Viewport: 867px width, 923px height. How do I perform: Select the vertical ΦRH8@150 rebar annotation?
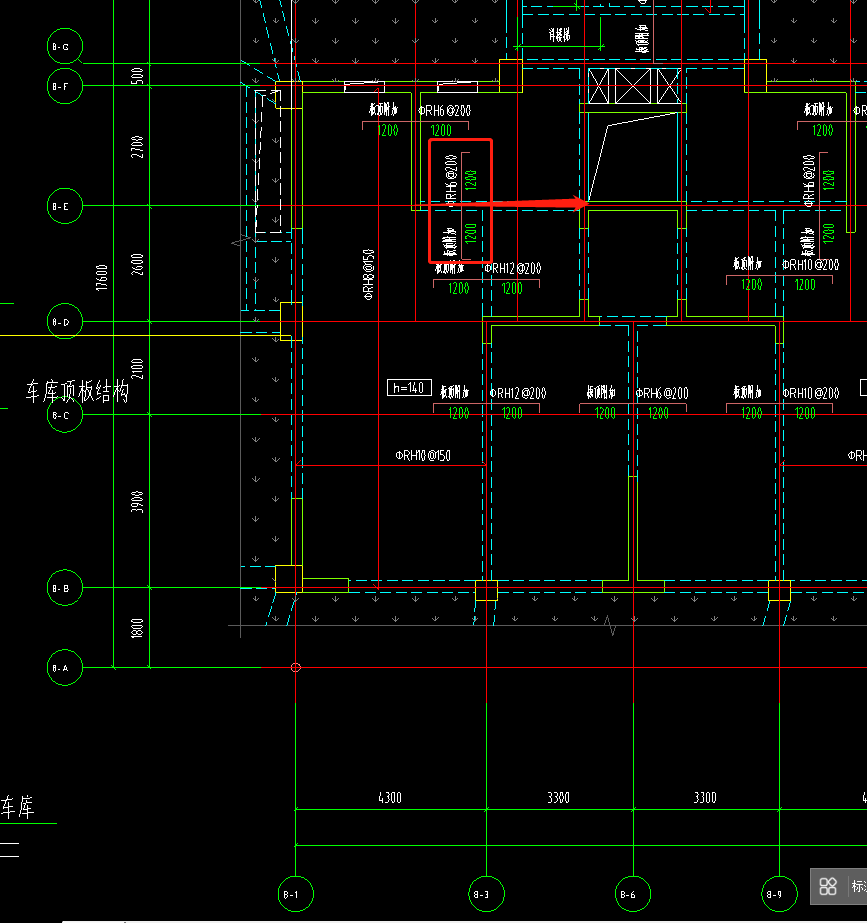coord(368,275)
